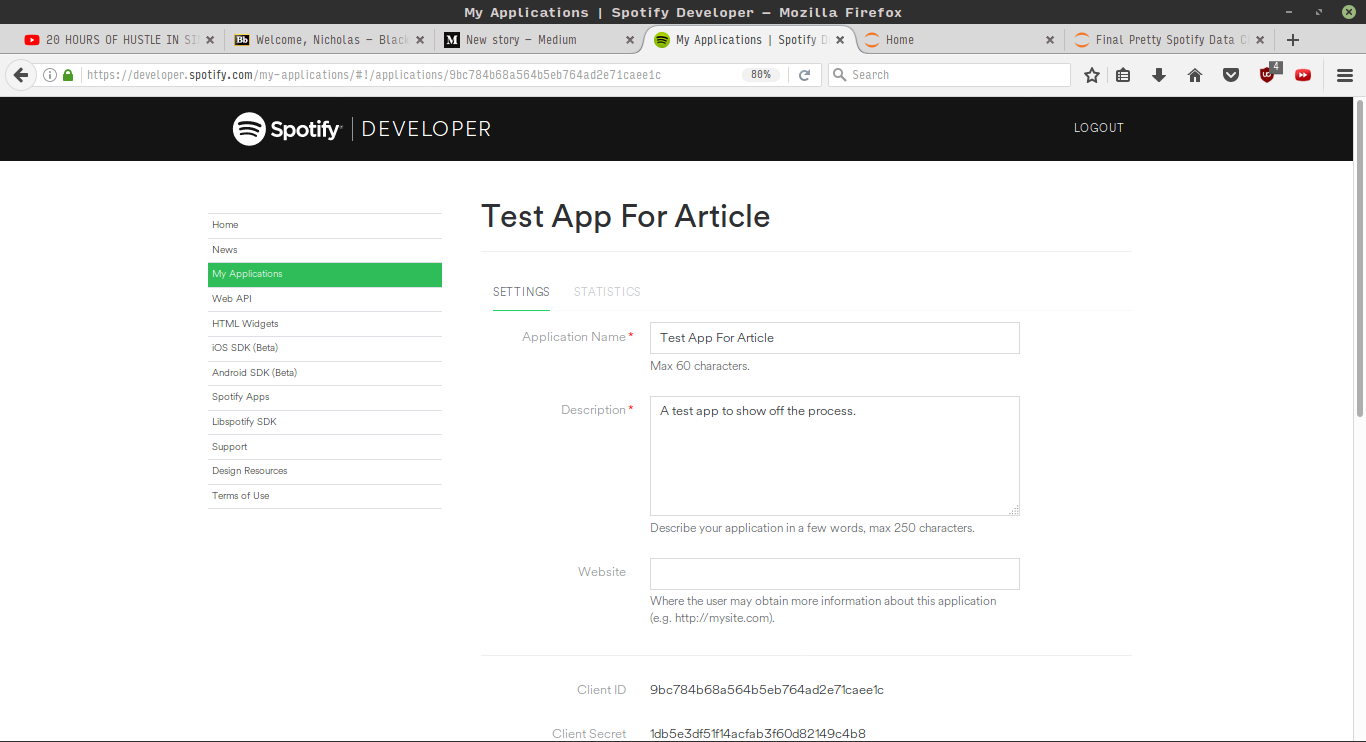Click the 80% zoom level indicator
The image size is (1366, 742).
tap(761, 75)
